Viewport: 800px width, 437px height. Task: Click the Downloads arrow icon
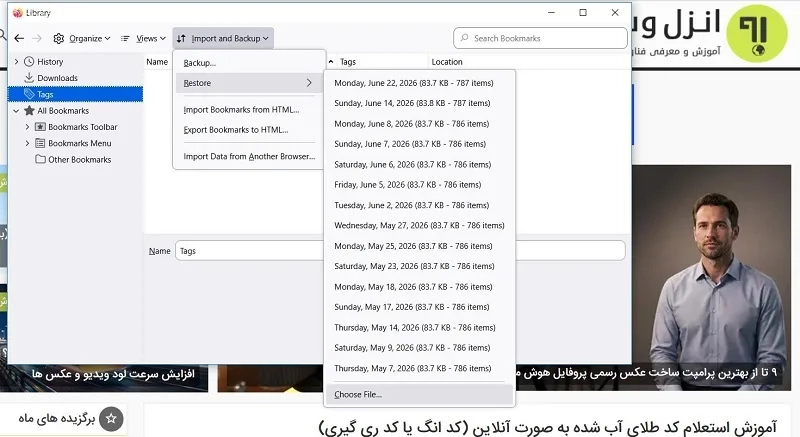[x=29, y=78]
